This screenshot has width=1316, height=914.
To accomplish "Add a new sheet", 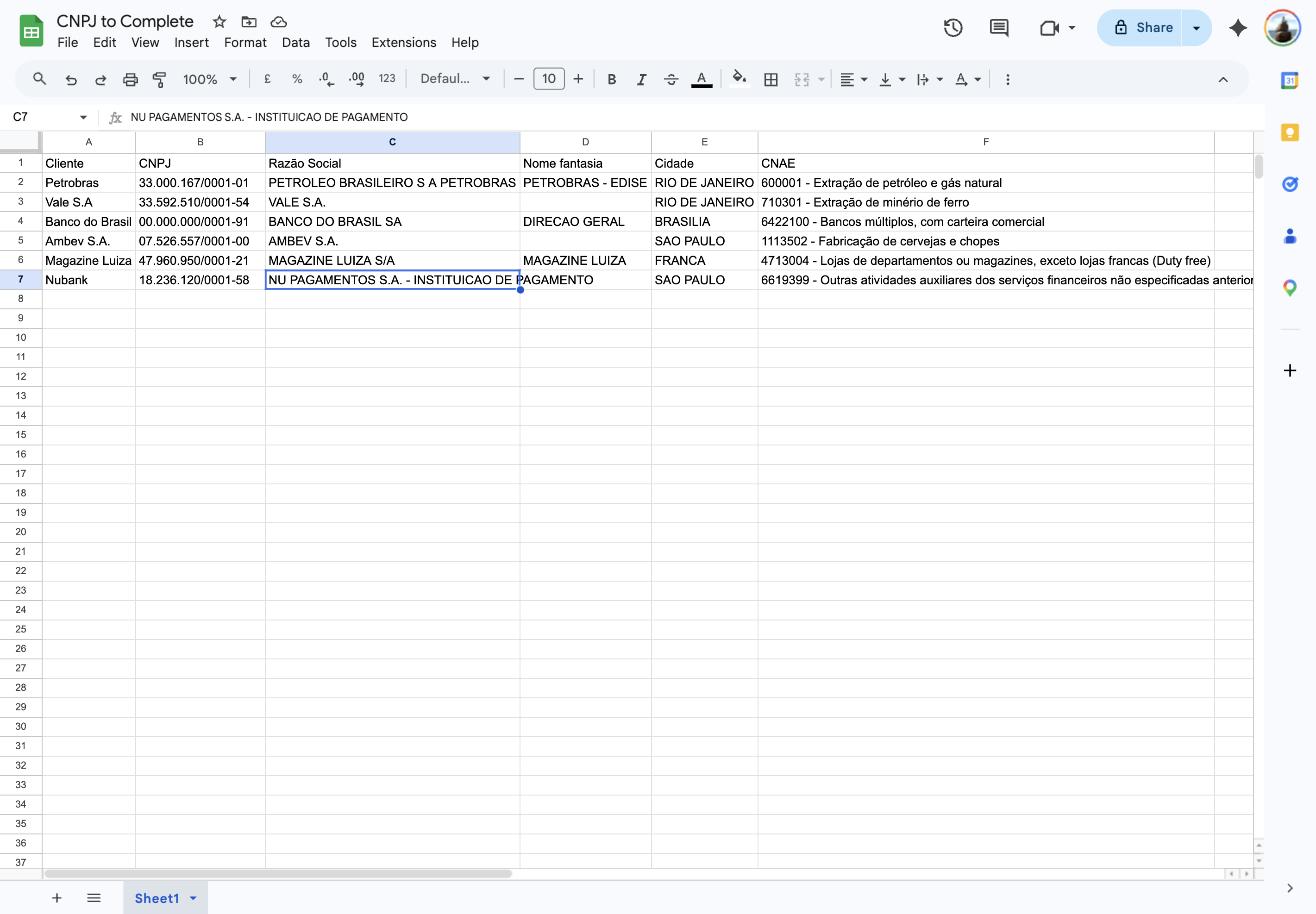I will 57,898.
